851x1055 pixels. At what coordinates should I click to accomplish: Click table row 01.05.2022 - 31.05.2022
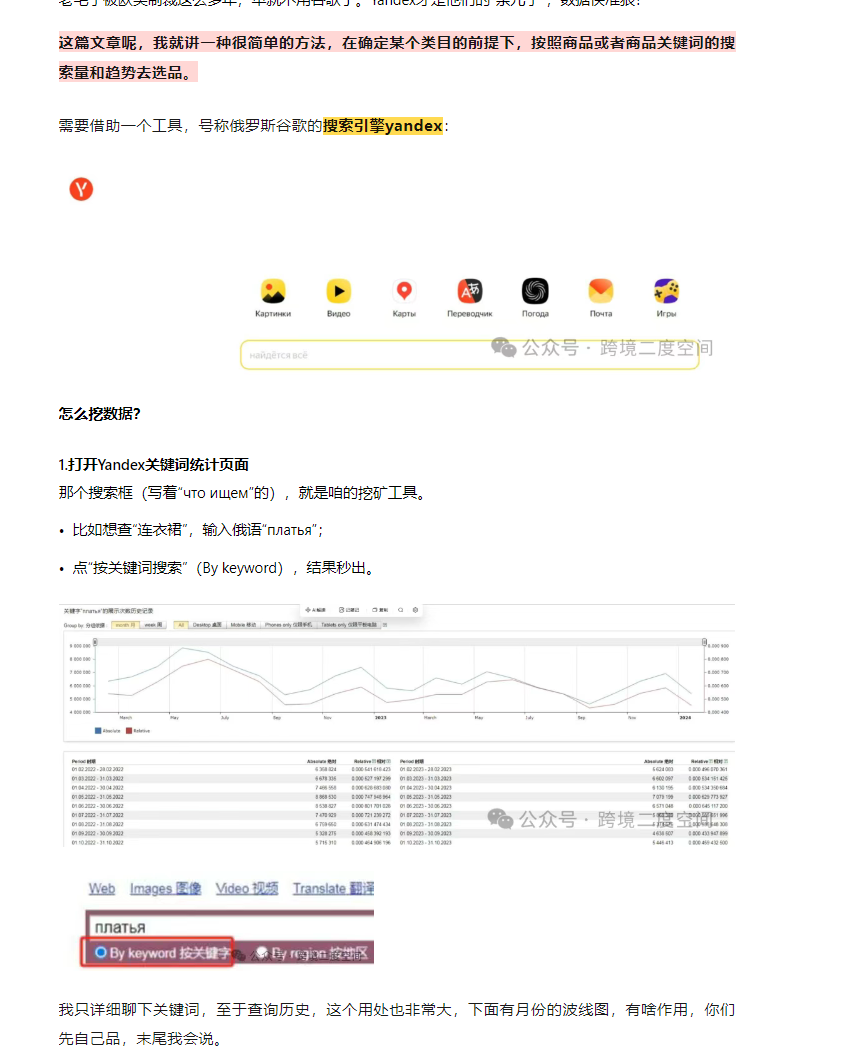click(x=231, y=797)
